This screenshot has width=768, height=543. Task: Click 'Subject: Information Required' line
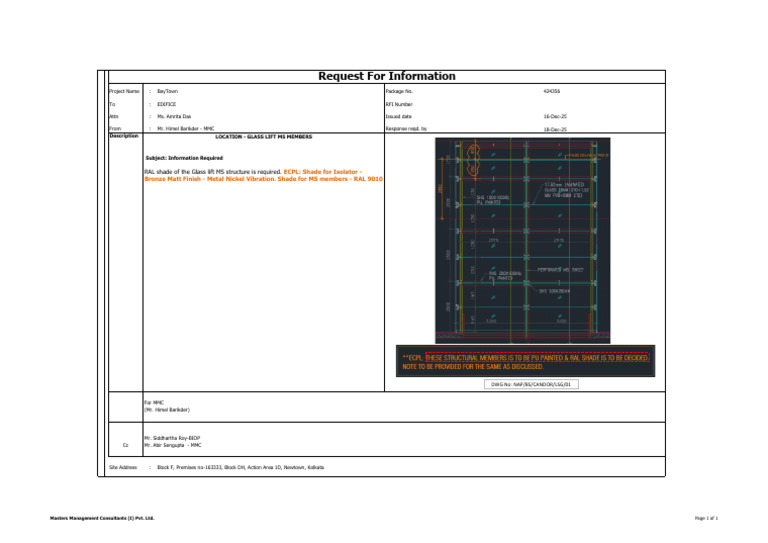[184, 158]
